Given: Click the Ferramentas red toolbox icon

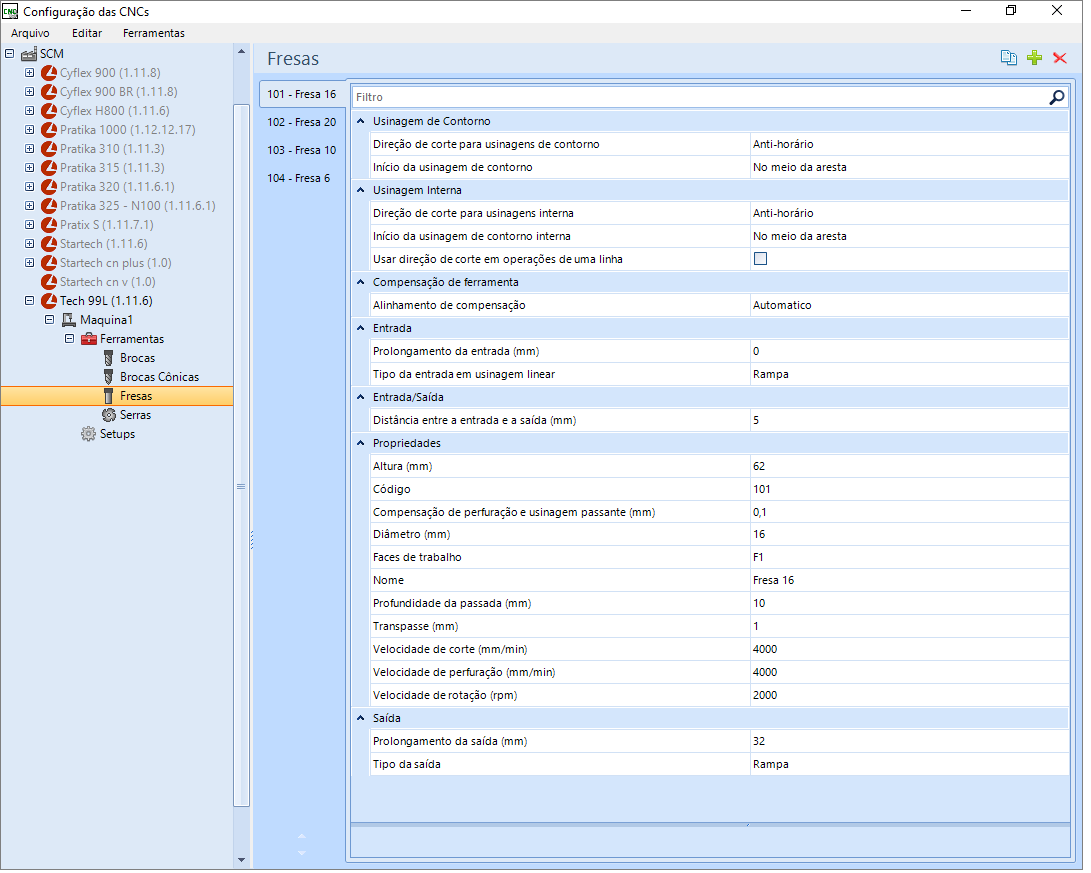Looking at the screenshot, I should pyautogui.click(x=89, y=341).
